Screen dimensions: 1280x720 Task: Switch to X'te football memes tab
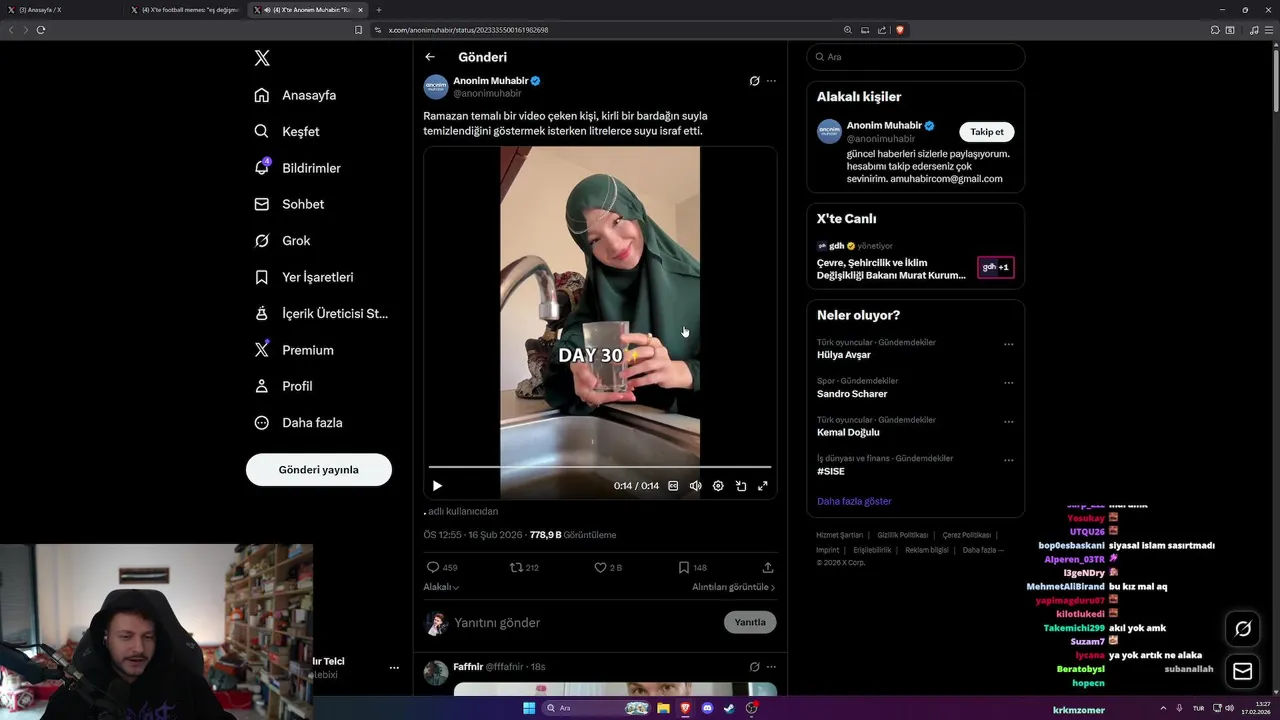tap(185, 10)
